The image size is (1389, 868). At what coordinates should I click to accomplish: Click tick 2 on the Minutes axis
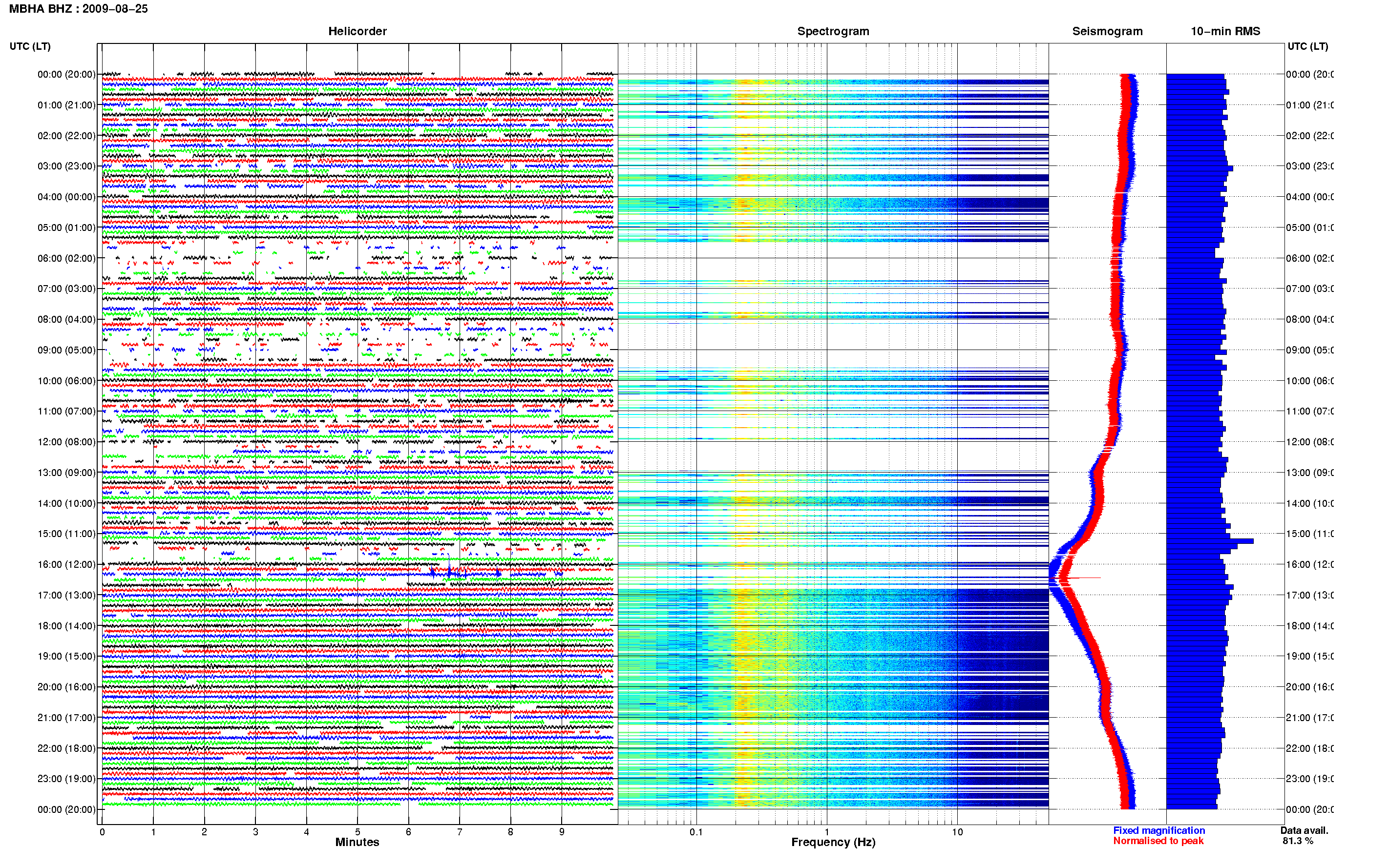[205, 831]
